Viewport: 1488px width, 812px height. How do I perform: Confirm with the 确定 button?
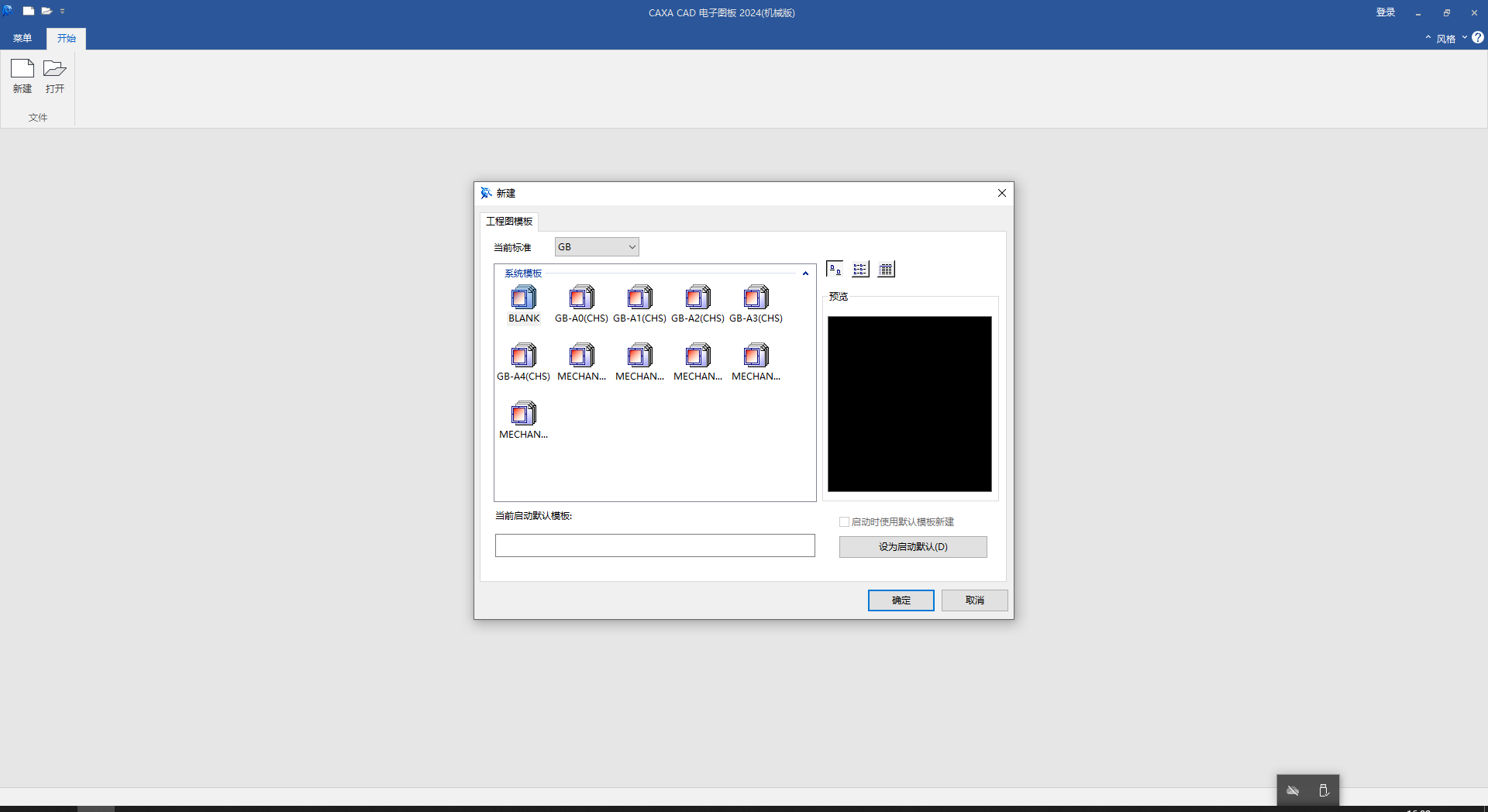coord(901,600)
